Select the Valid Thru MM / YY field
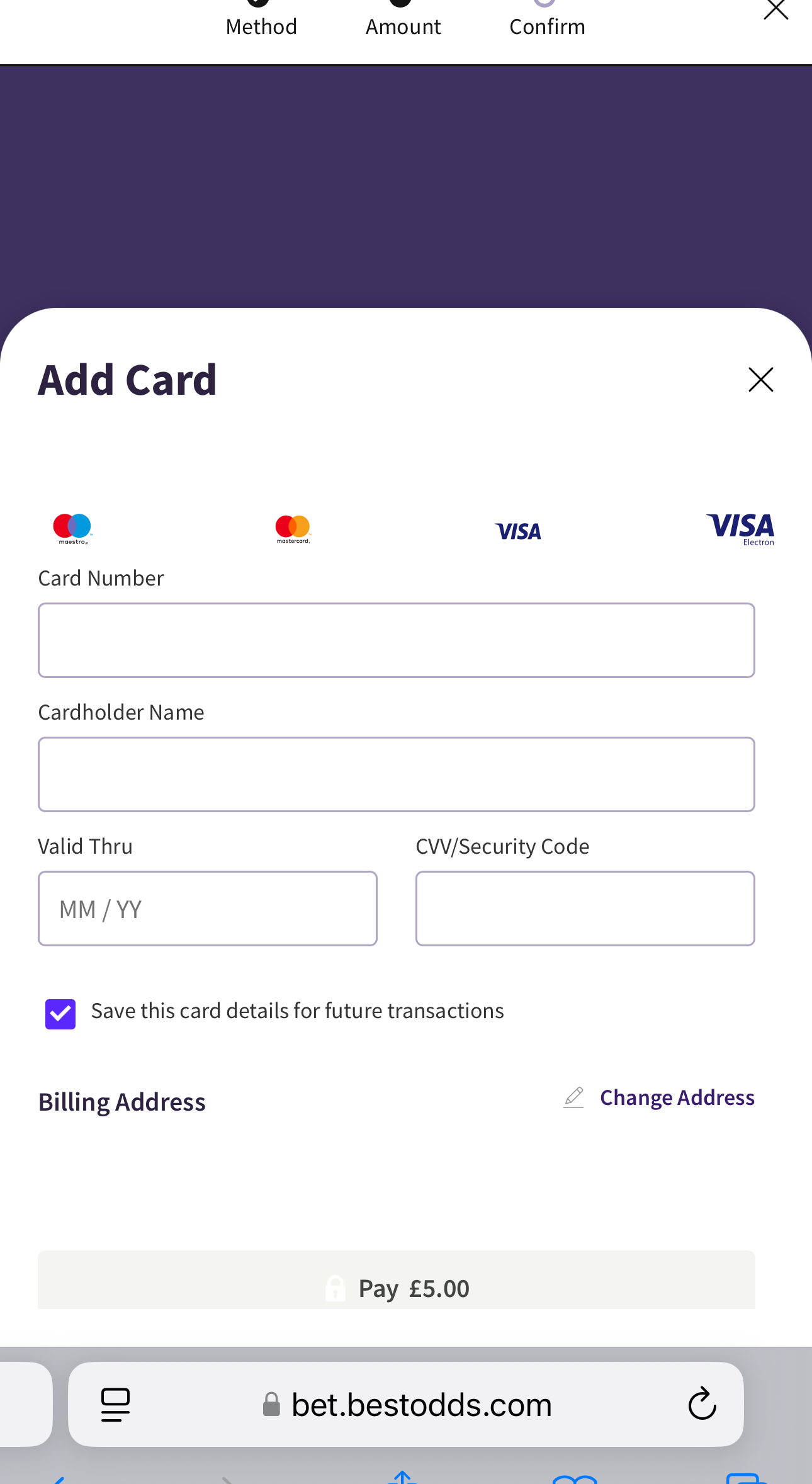Image resolution: width=812 pixels, height=1484 pixels. 208,909
